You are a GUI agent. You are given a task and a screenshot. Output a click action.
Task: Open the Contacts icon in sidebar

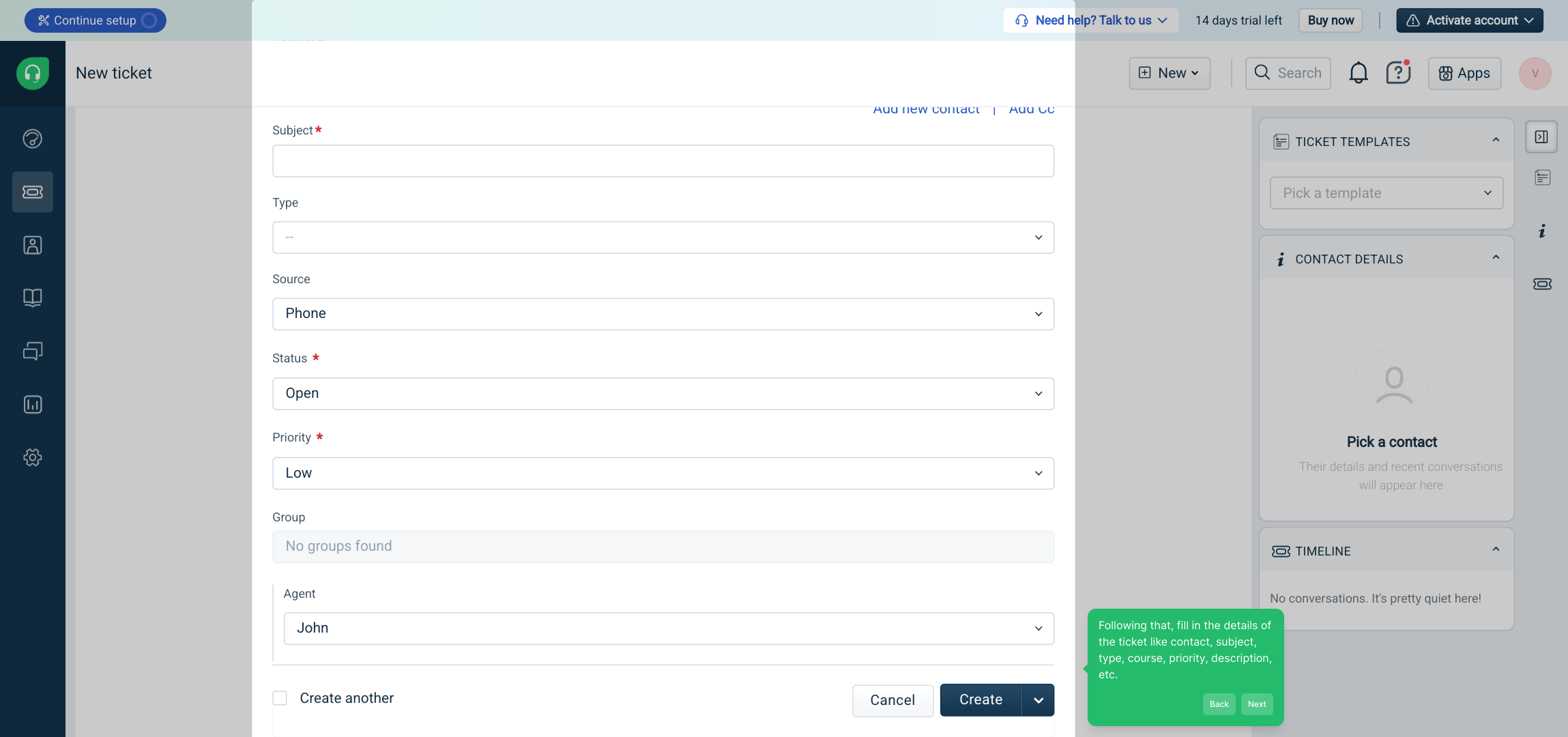point(32,245)
